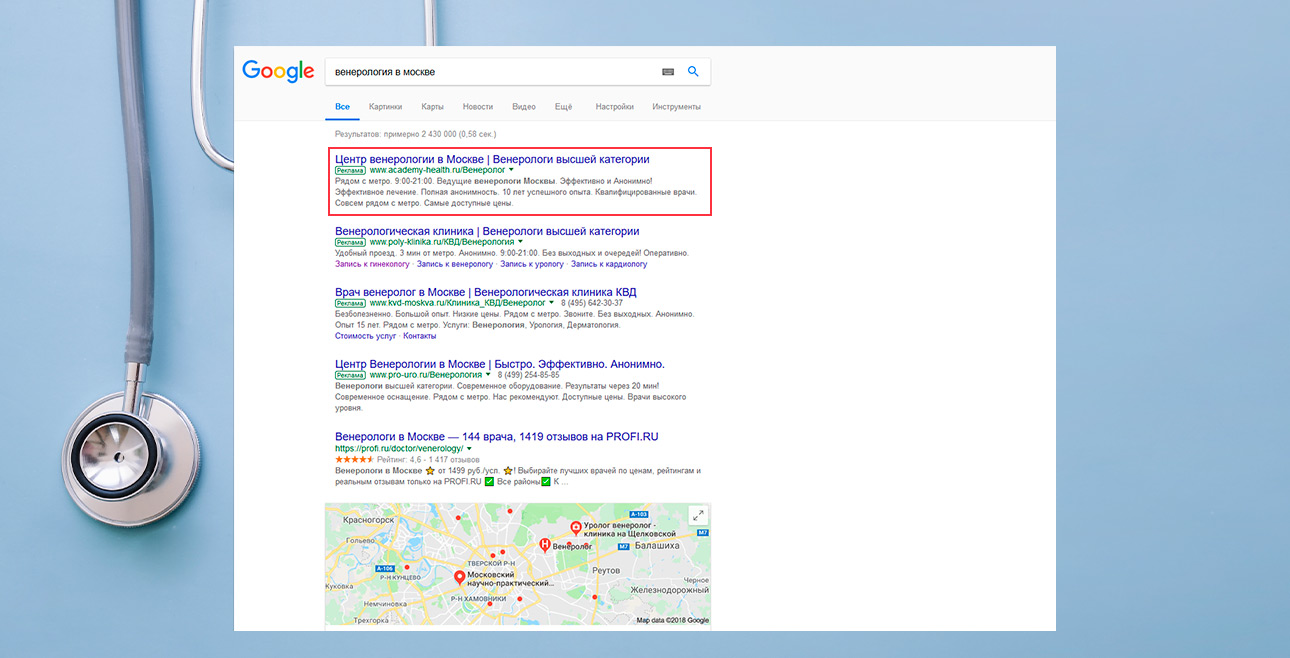Expand the map to full view
1290x658 pixels.
(697, 515)
